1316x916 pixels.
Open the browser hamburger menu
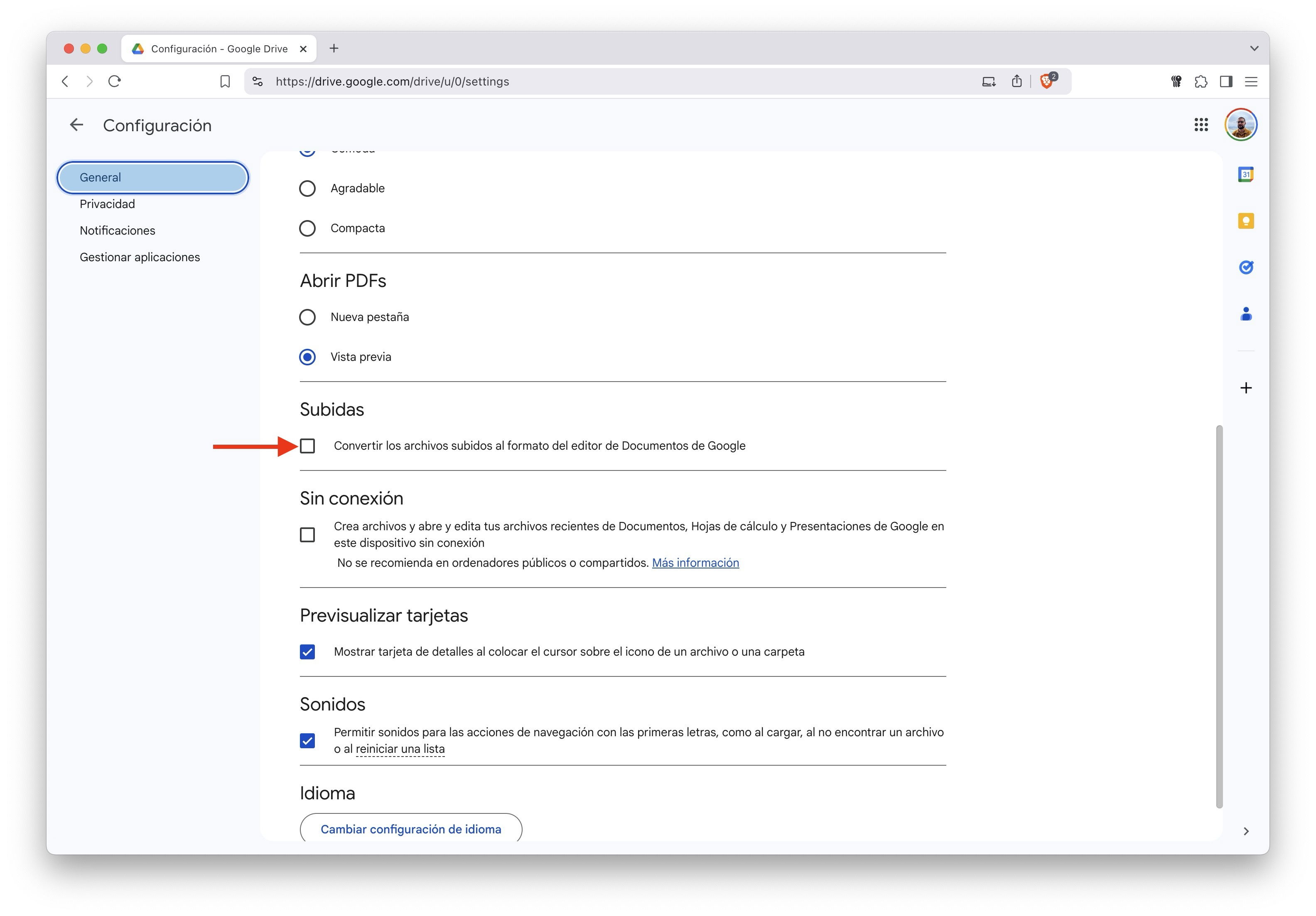tap(1251, 81)
